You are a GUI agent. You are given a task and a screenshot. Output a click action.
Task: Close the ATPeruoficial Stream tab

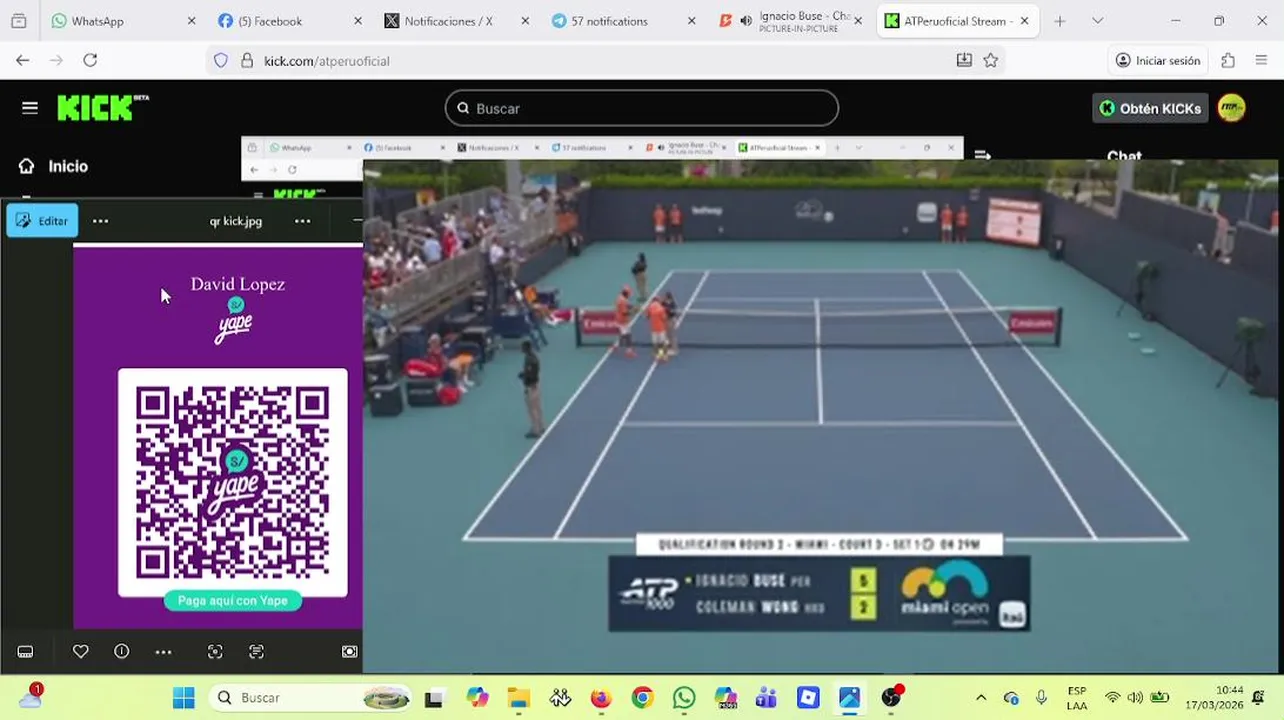click(x=1024, y=21)
